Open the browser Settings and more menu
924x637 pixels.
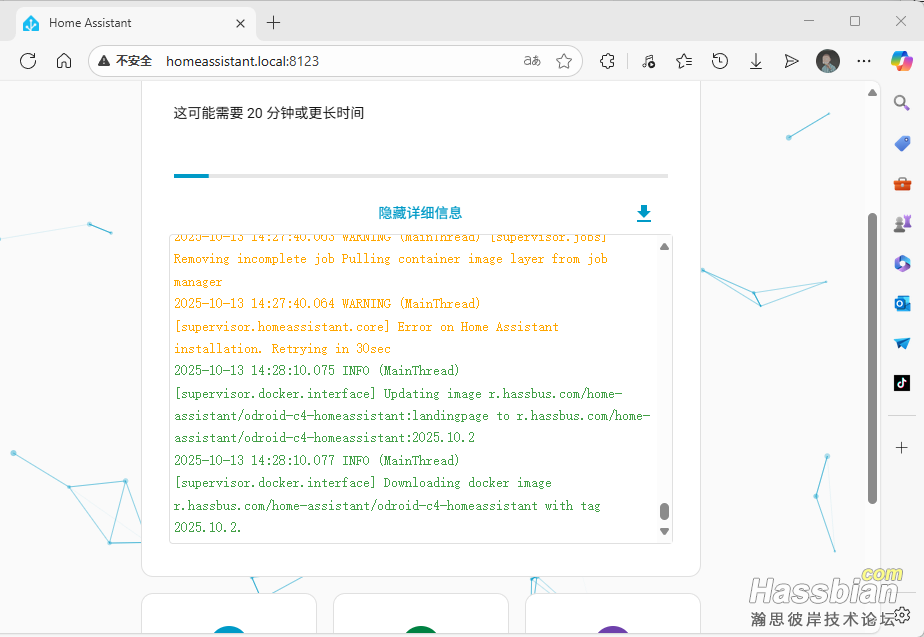pyautogui.click(x=865, y=61)
